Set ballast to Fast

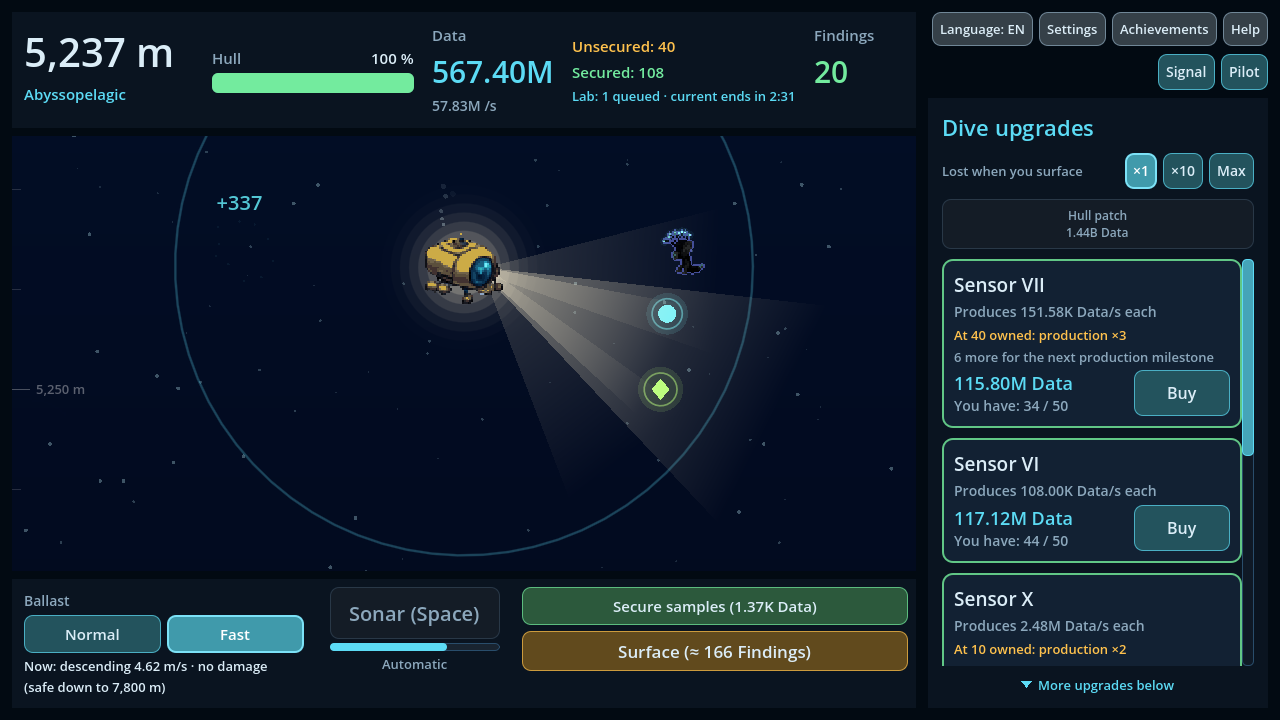tap(235, 634)
